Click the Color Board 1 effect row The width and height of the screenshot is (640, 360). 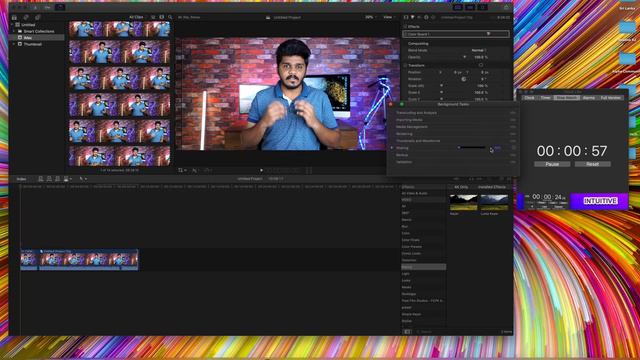pos(456,34)
